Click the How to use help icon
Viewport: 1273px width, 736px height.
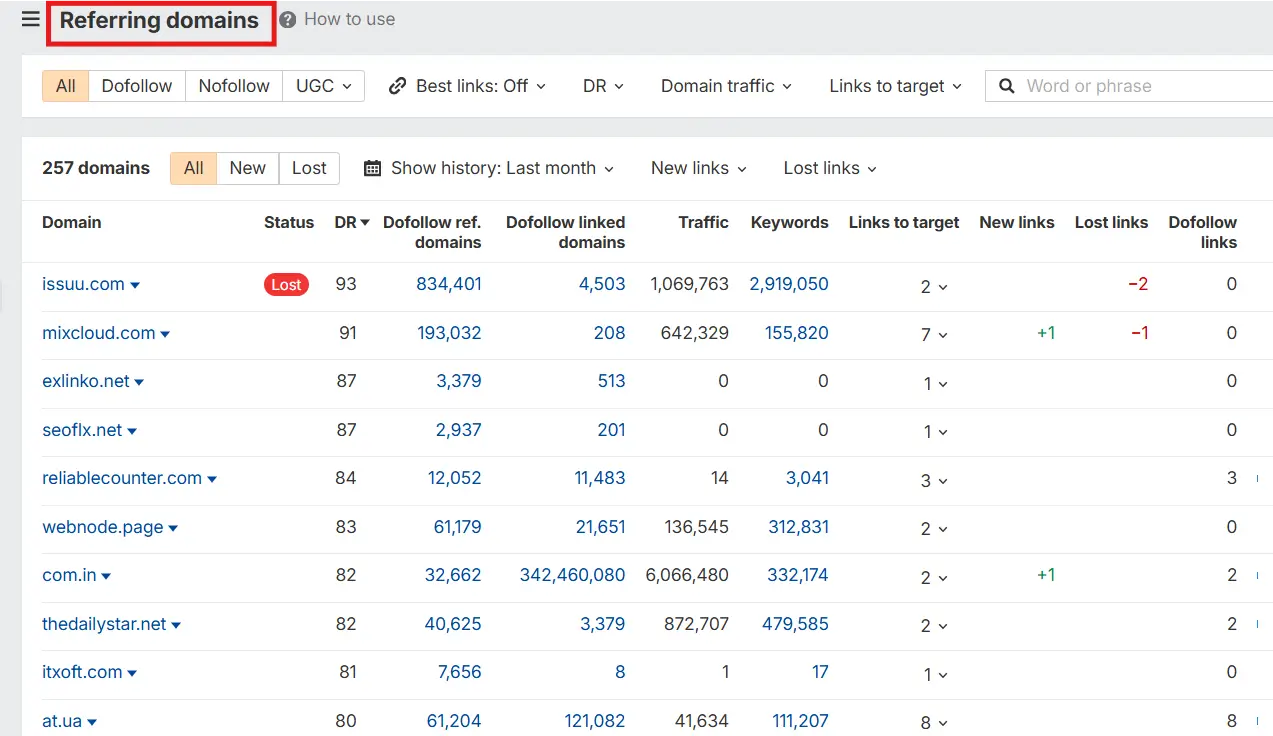(x=288, y=20)
